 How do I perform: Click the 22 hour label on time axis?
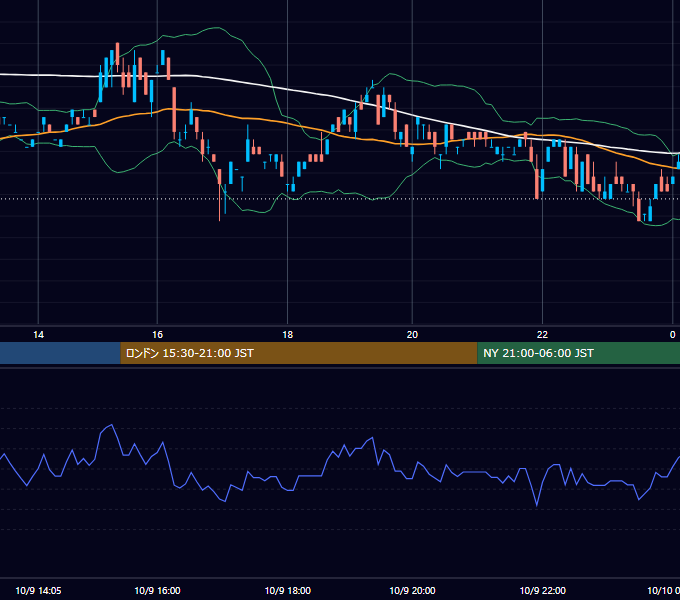542,335
